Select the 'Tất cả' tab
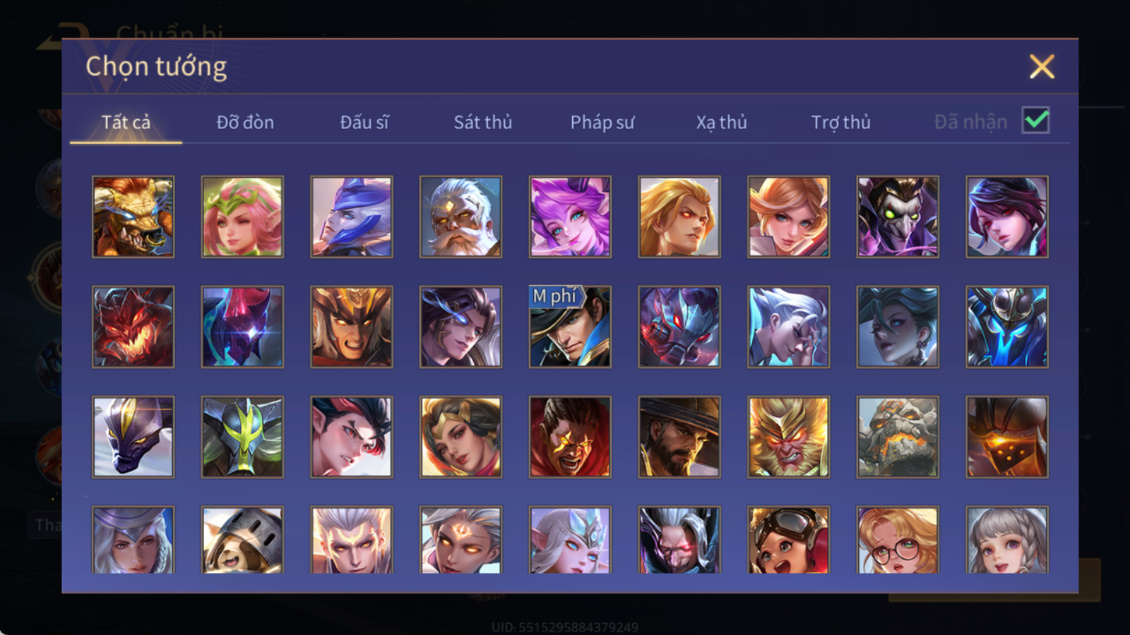Screen dimensions: 1130x635 click(x=126, y=122)
